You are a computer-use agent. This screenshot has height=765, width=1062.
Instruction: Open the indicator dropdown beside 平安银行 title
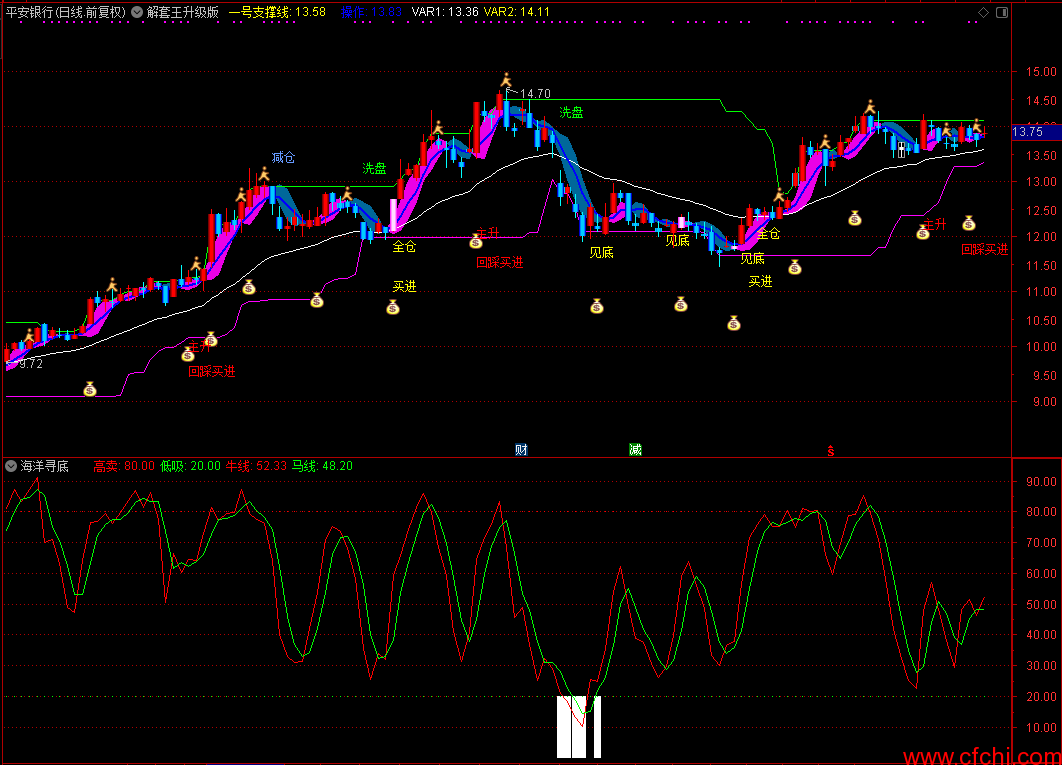[137, 12]
